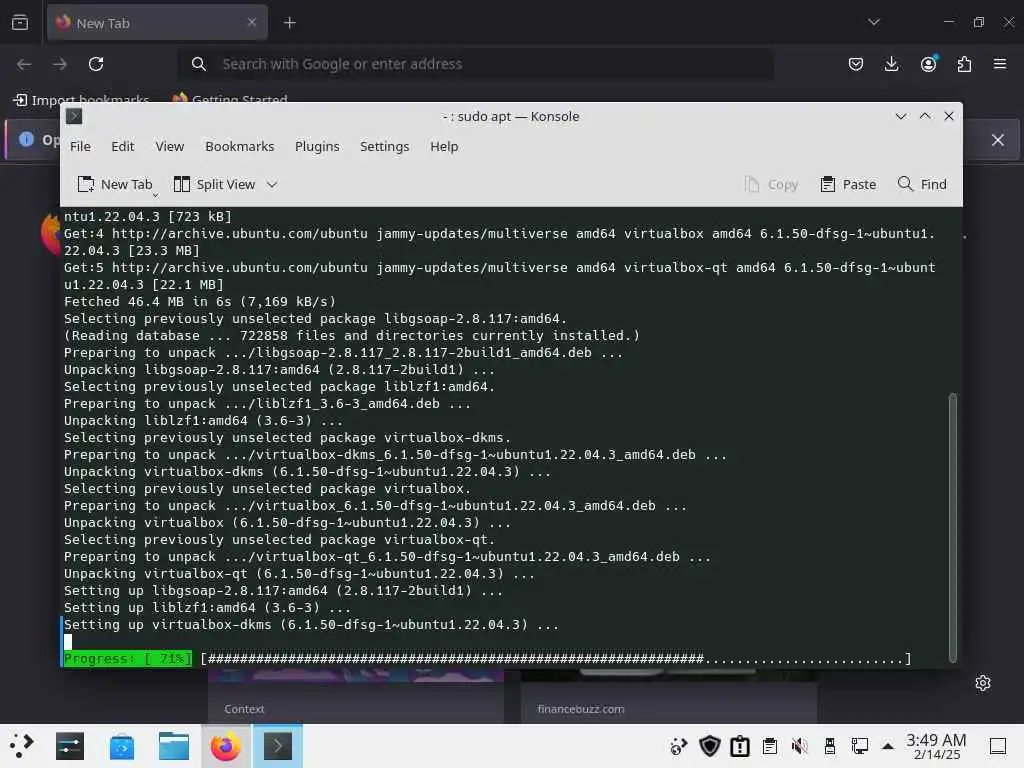The height and width of the screenshot is (768, 1024).
Task: Click Konsole terminal icon in title bar
Action: (x=74, y=116)
